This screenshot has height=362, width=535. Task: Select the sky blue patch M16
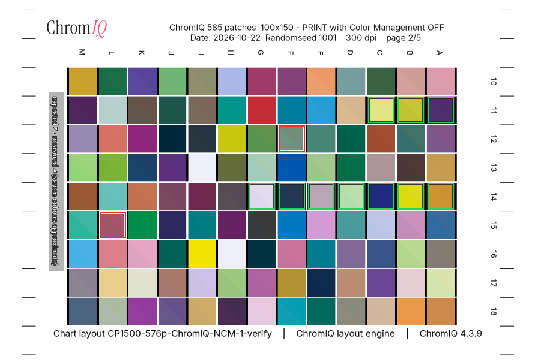[83, 254]
